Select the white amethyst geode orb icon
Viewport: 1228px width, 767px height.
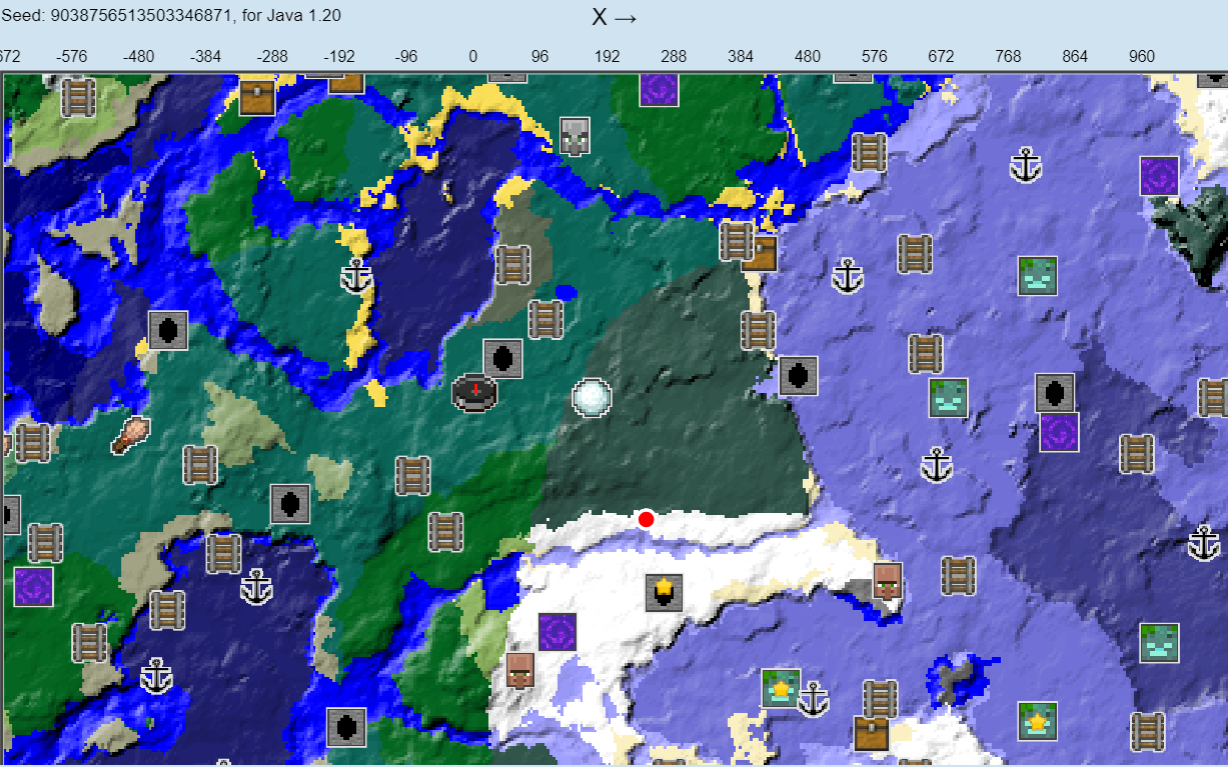[x=590, y=399]
